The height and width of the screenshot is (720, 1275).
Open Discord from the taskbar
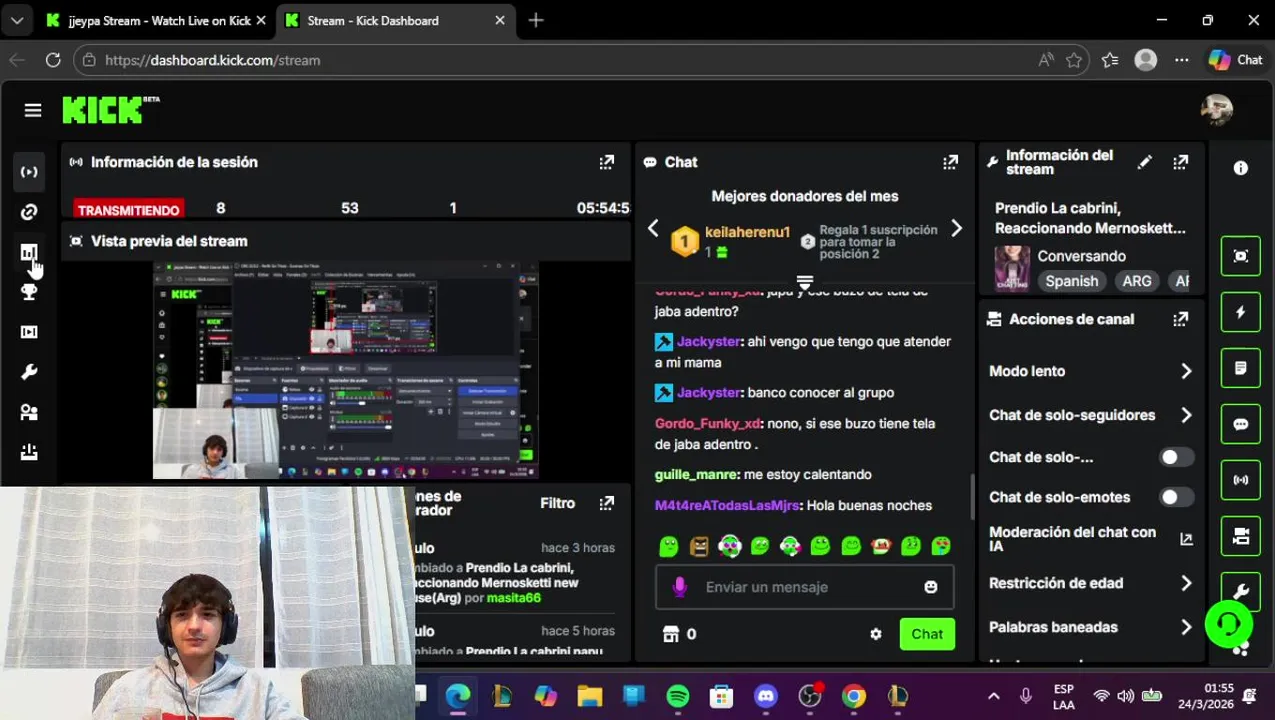pyautogui.click(x=766, y=696)
